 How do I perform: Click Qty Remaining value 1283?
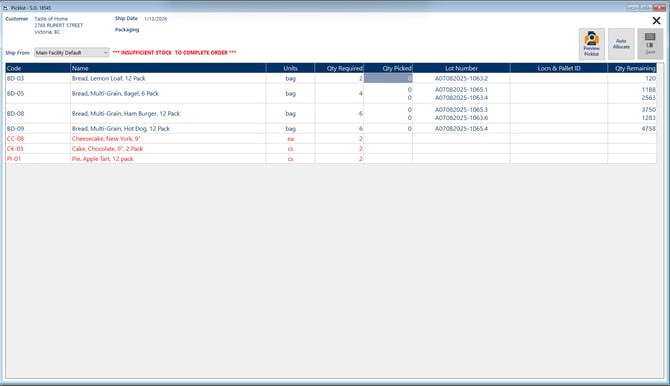click(x=649, y=118)
